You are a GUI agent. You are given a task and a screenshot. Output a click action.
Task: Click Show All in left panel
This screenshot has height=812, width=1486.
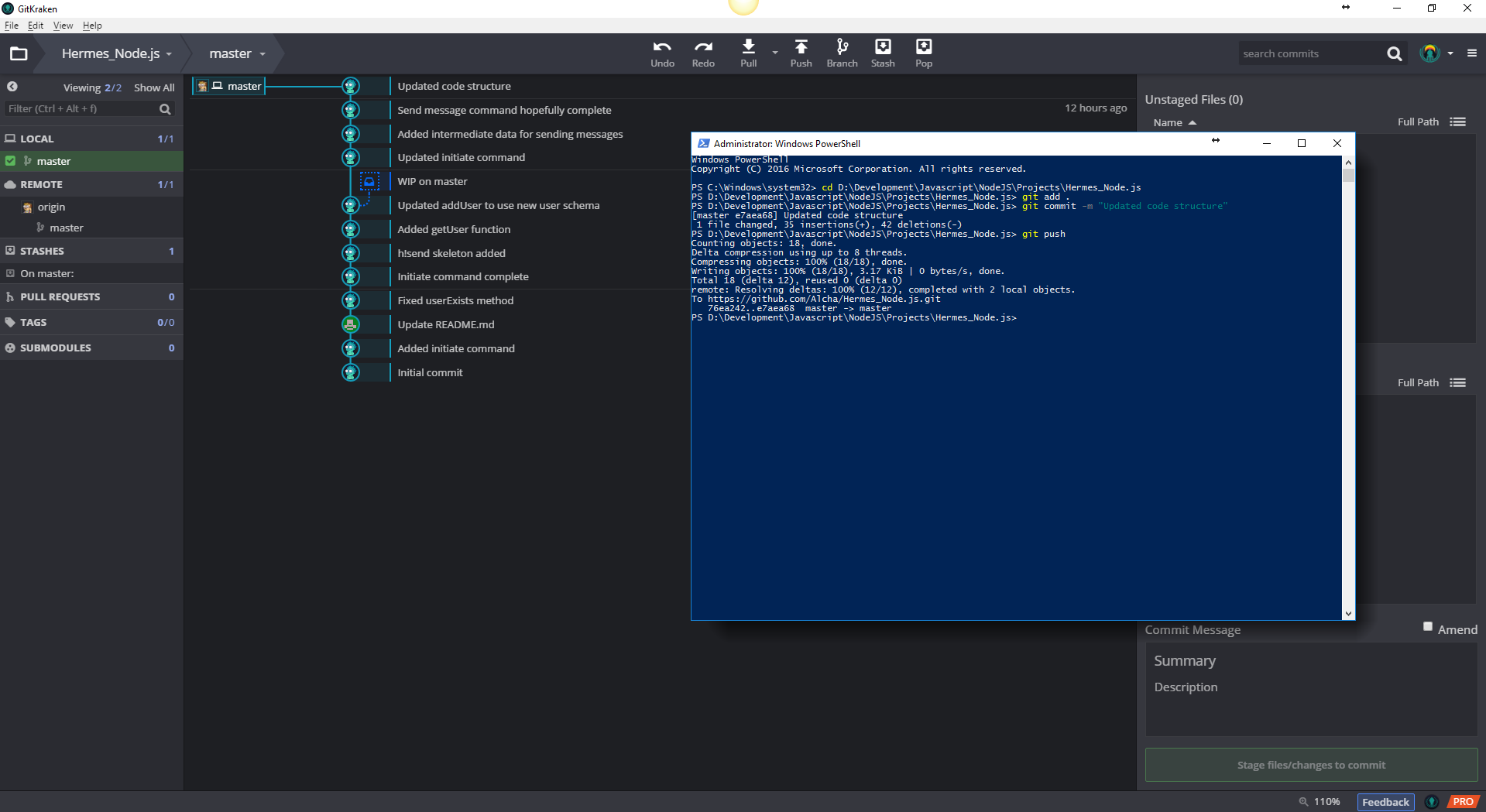(154, 87)
